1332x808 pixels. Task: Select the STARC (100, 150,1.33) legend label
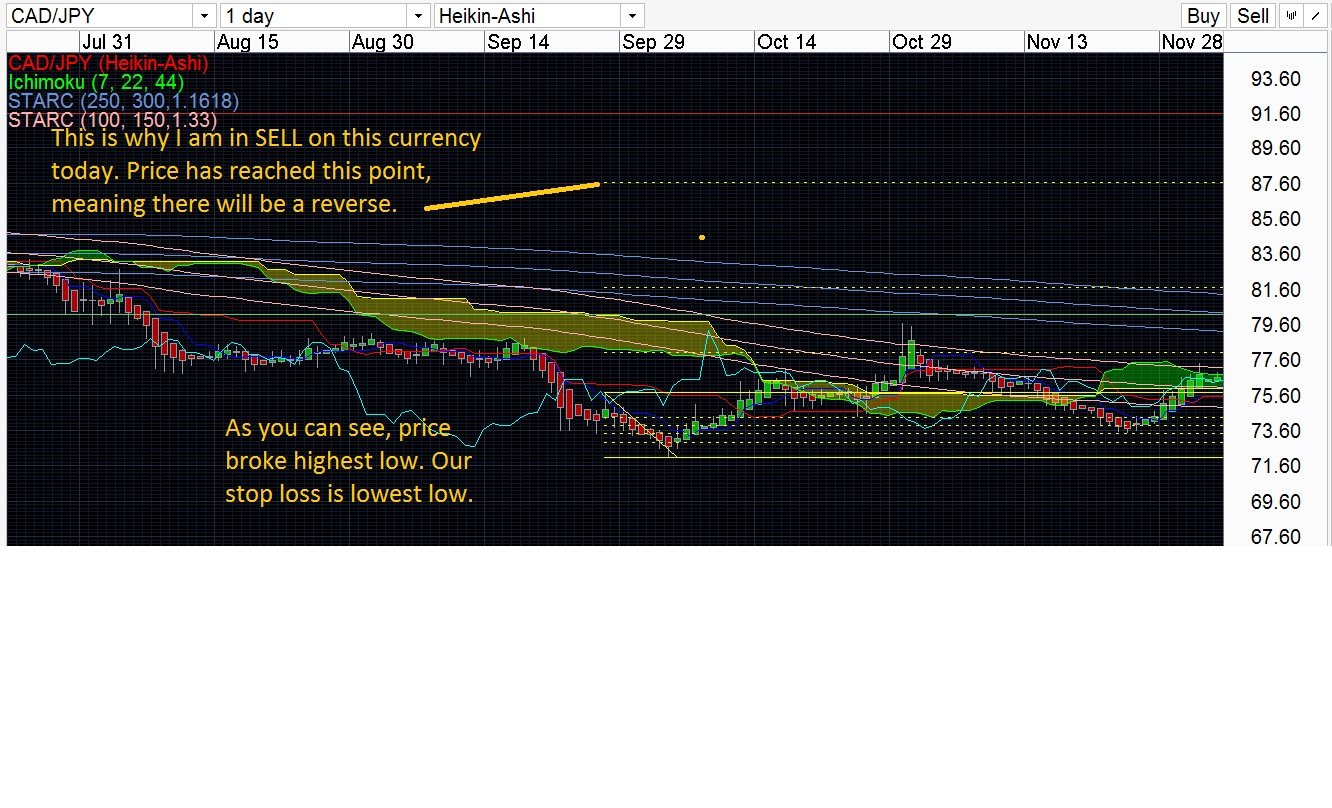tap(112, 120)
